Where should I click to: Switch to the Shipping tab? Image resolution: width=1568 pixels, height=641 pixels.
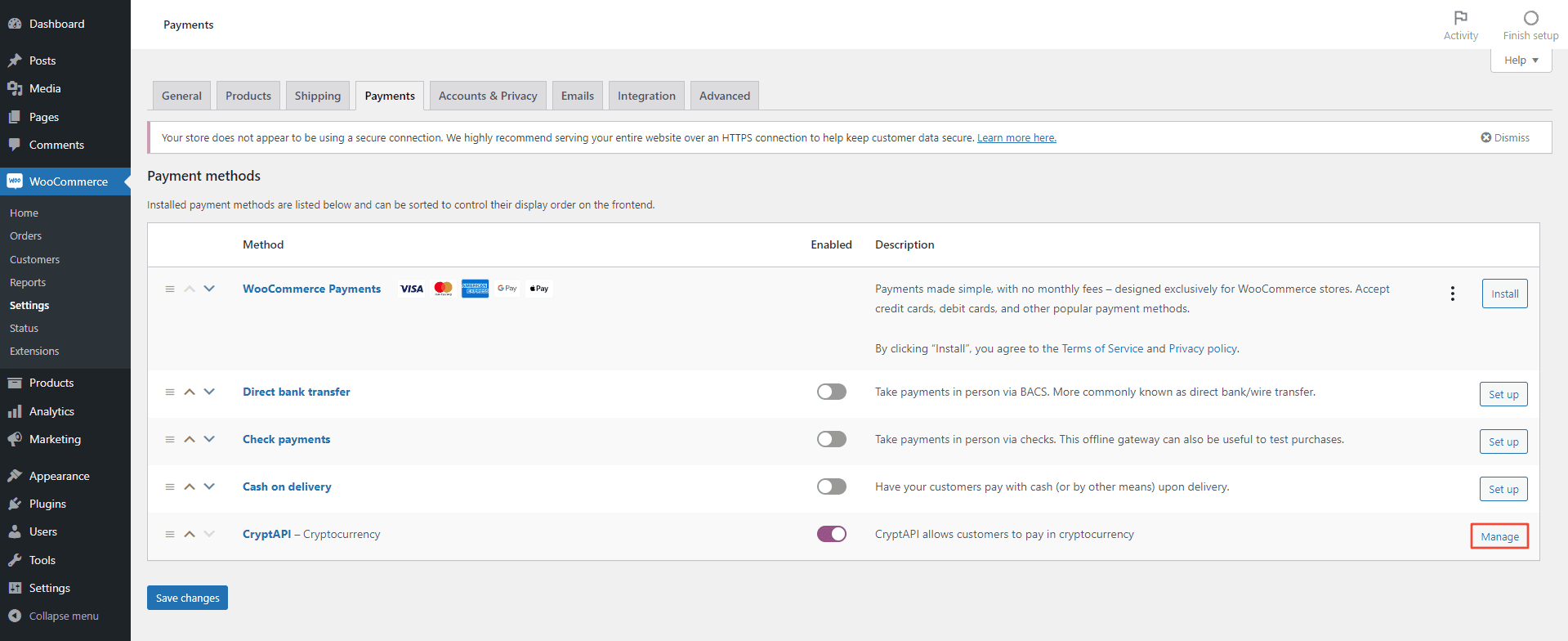(x=318, y=96)
